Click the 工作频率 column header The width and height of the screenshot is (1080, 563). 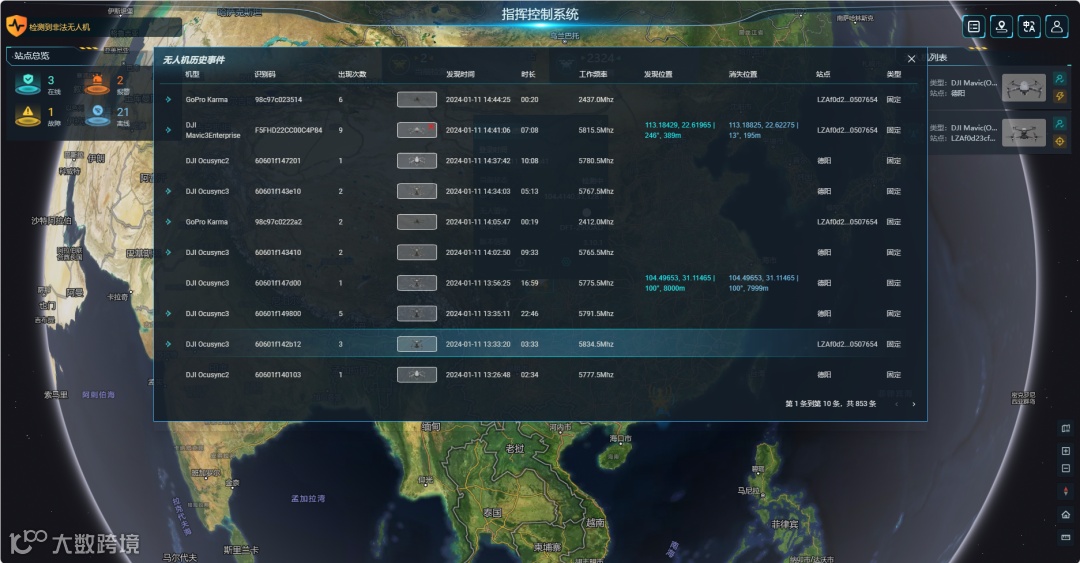593,74
